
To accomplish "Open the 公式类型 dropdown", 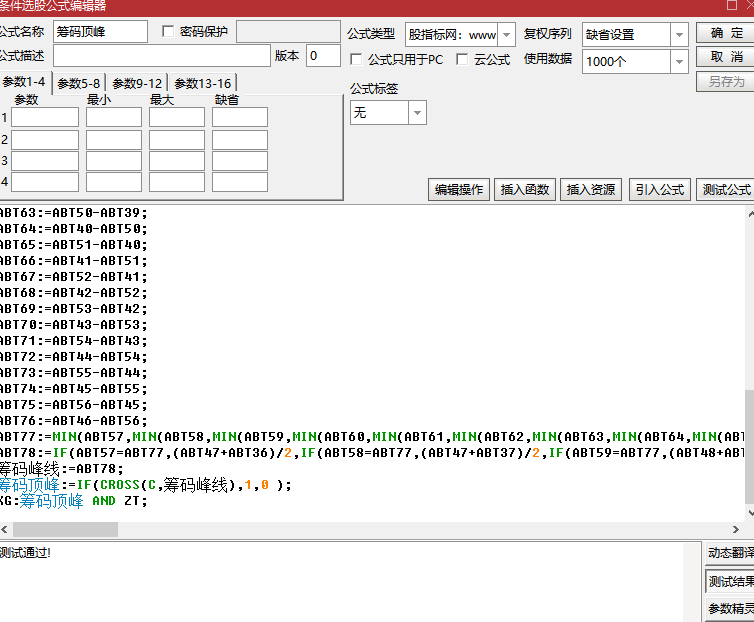I will [506, 35].
